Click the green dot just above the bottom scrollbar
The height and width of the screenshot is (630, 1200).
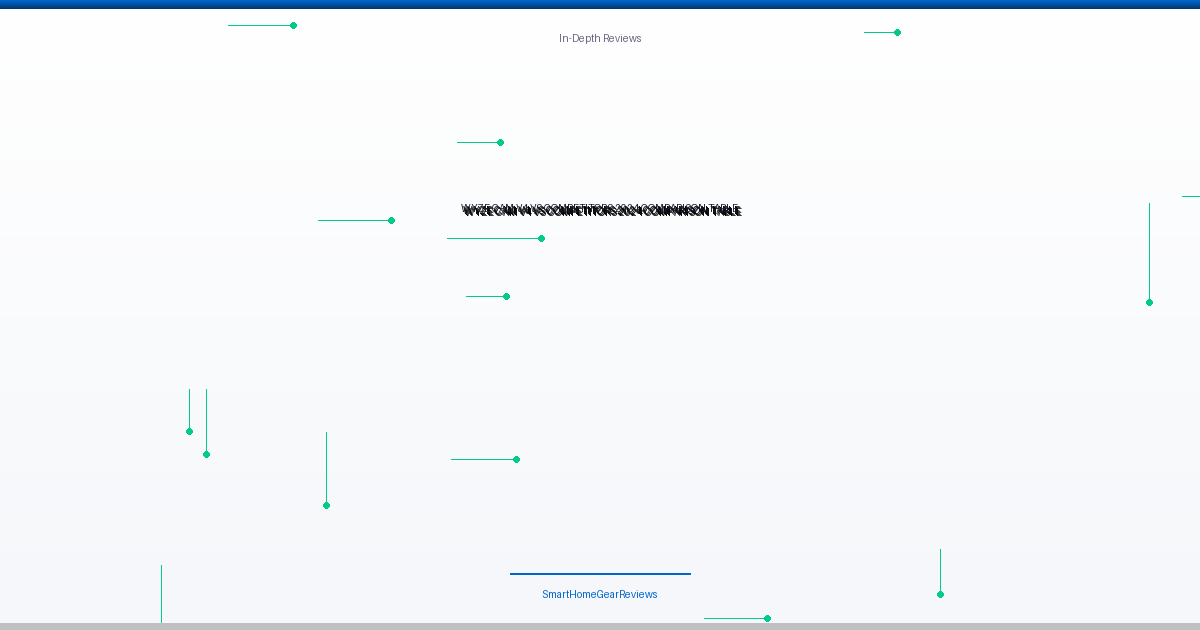767,618
